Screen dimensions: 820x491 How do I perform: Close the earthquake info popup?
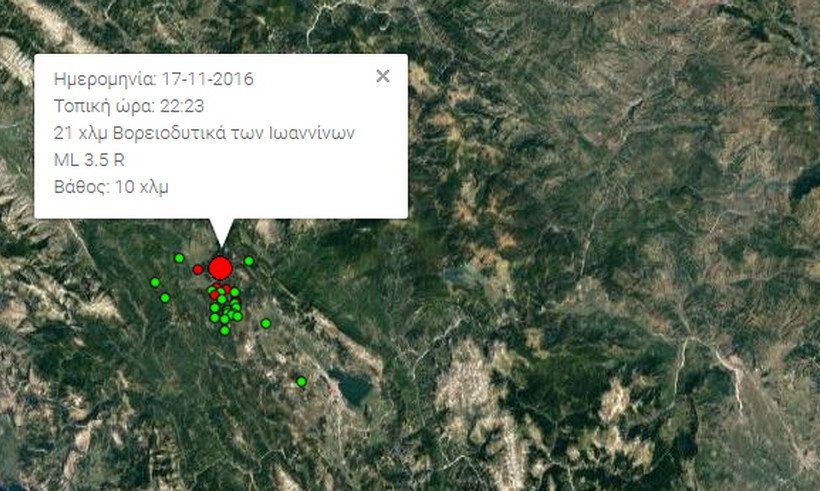point(383,76)
